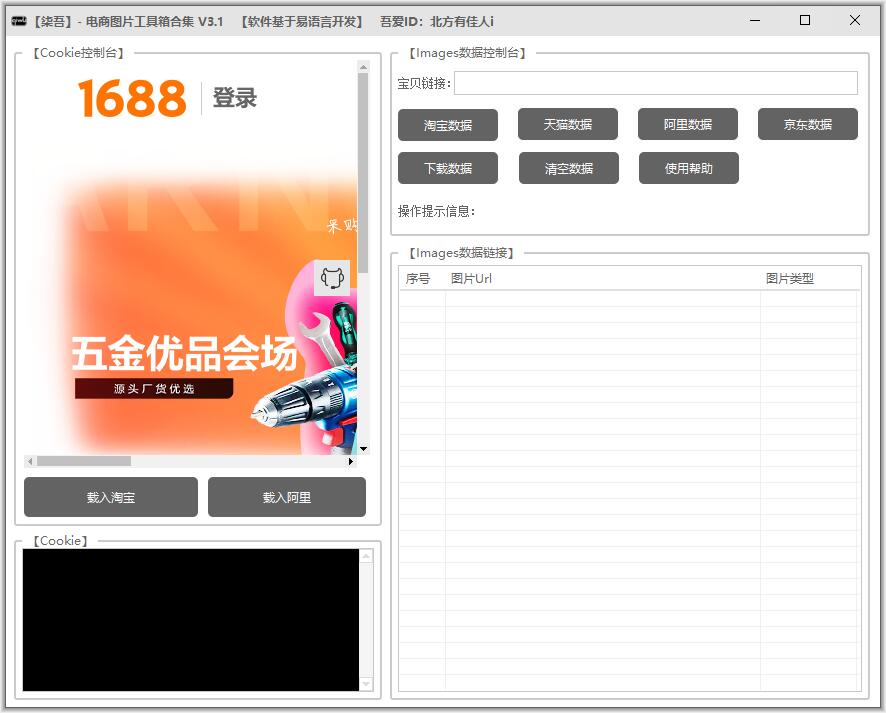Click the 天猫数据 button

click(x=567, y=124)
